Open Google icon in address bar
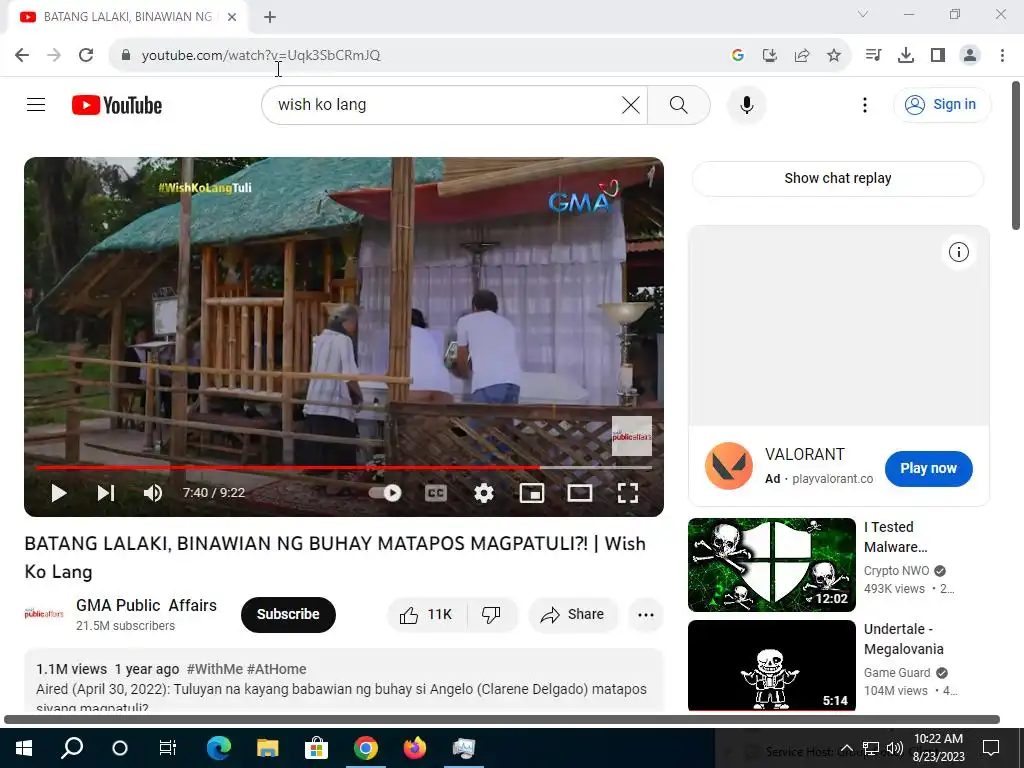The image size is (1024, 768). 738,55
